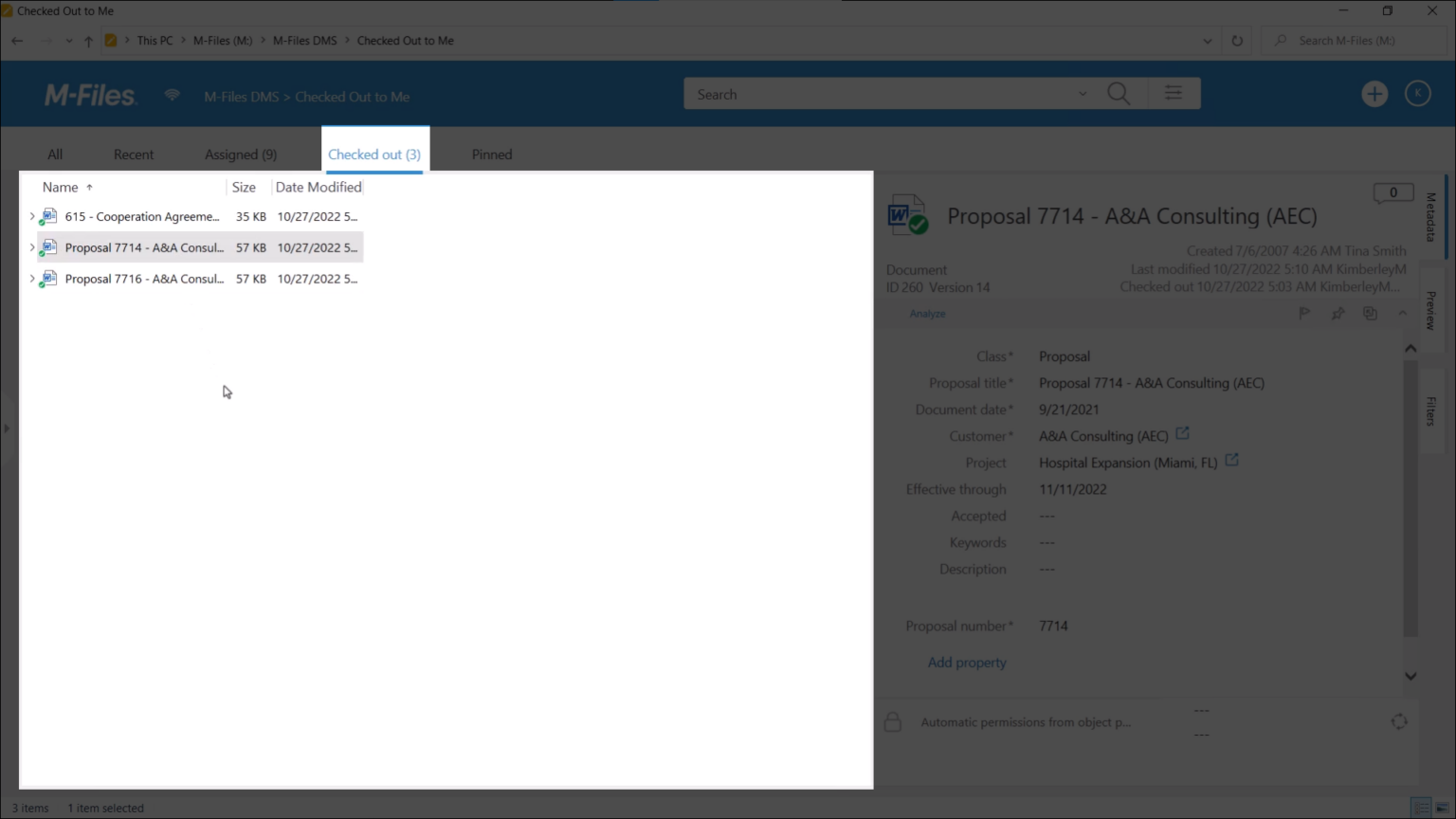Collapse the metadata section with the chevron
This screenshot has width=1456, height=819.
click(x=1403, y=312)
